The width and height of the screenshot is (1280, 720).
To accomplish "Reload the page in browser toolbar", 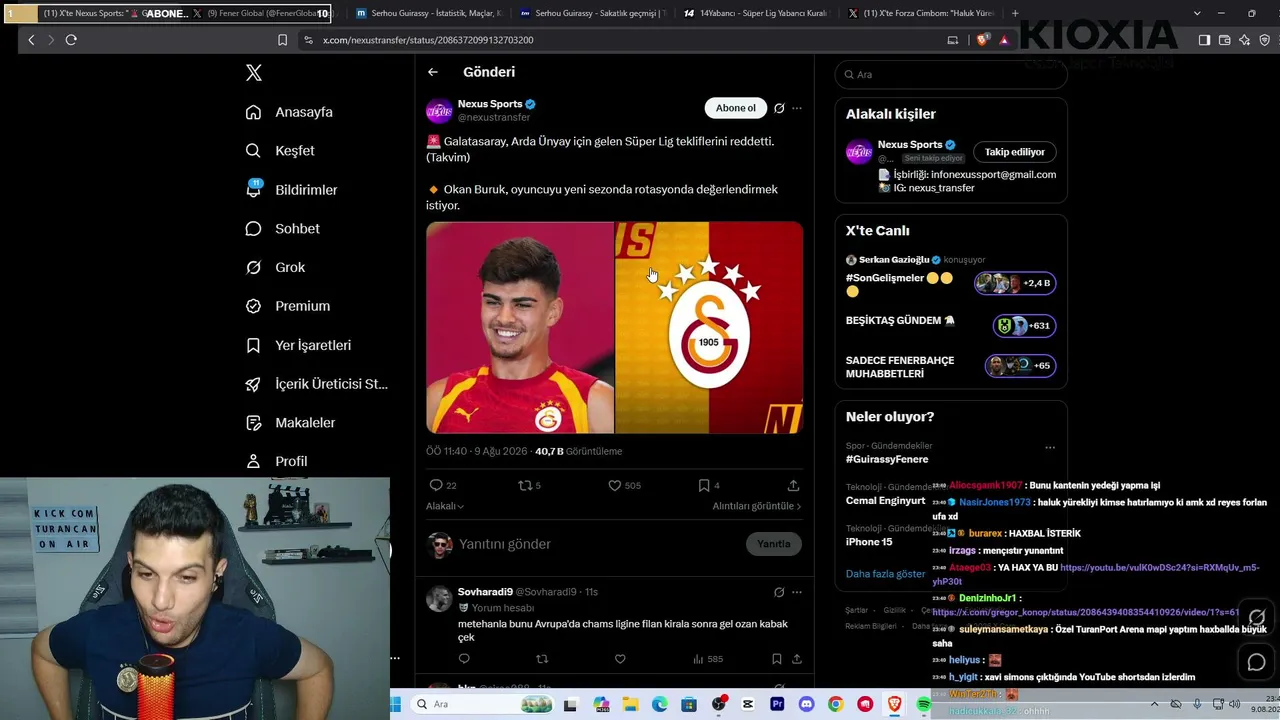I will point(71,40).
